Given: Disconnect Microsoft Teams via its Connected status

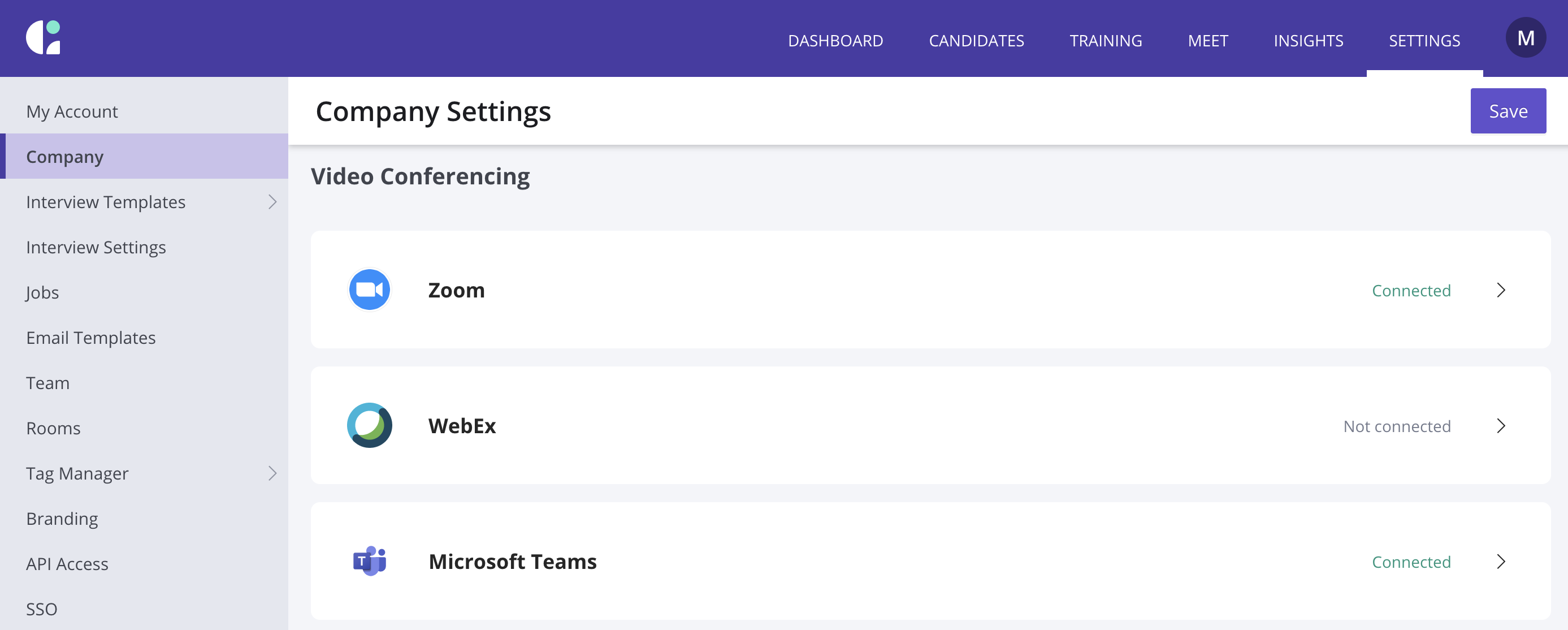Looking at the screenshot, I should click(1411, 562).
